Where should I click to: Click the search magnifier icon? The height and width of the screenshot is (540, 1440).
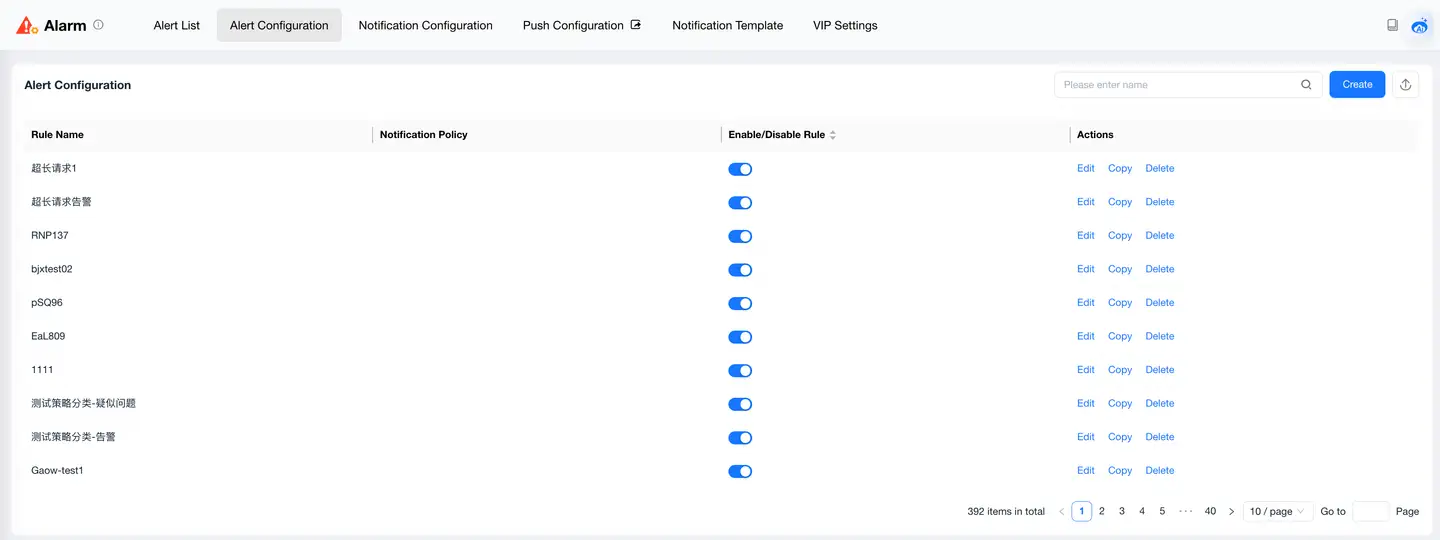click(x=1306, y=85)
